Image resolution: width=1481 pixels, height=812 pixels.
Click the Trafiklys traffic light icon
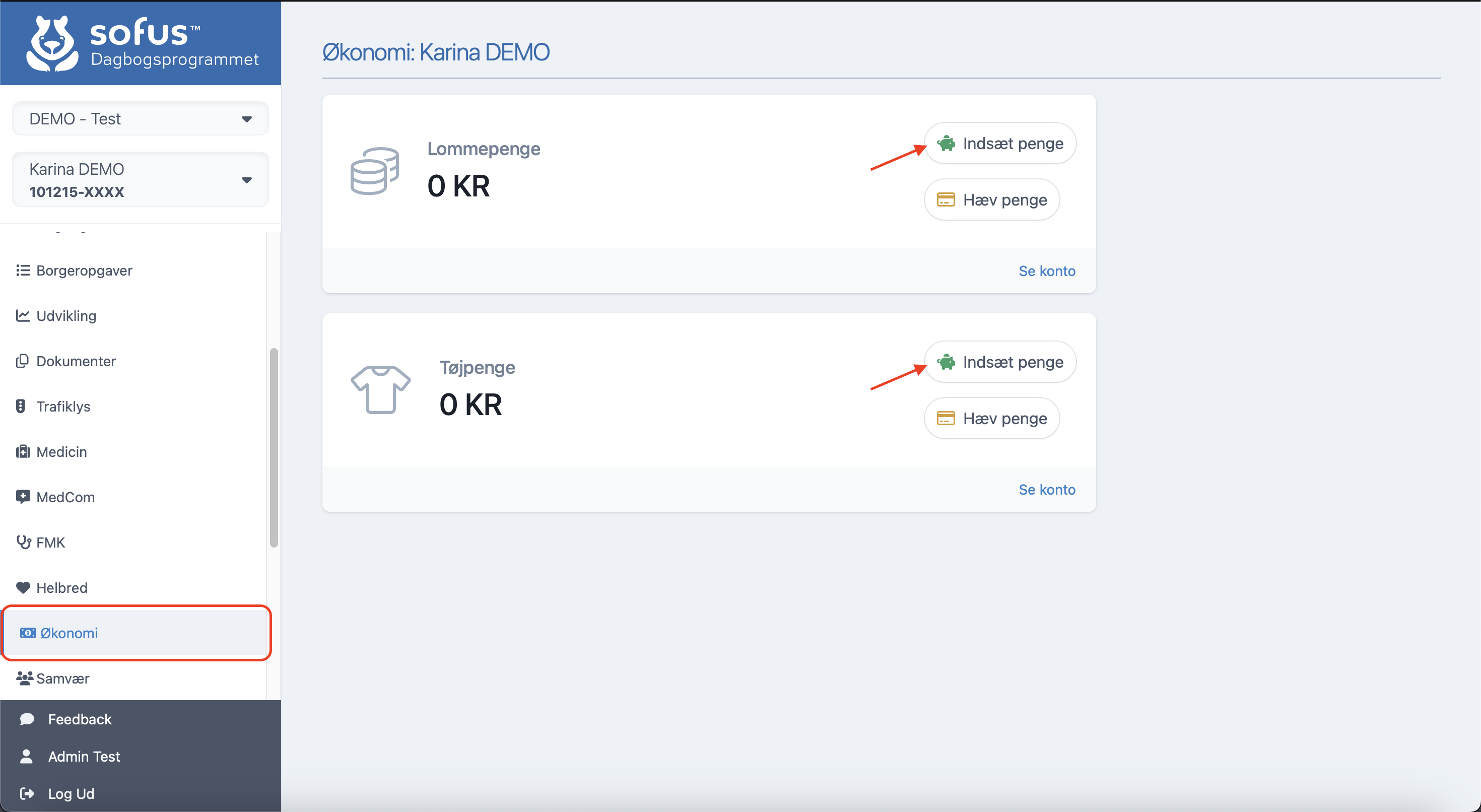[x=21, y=406]
